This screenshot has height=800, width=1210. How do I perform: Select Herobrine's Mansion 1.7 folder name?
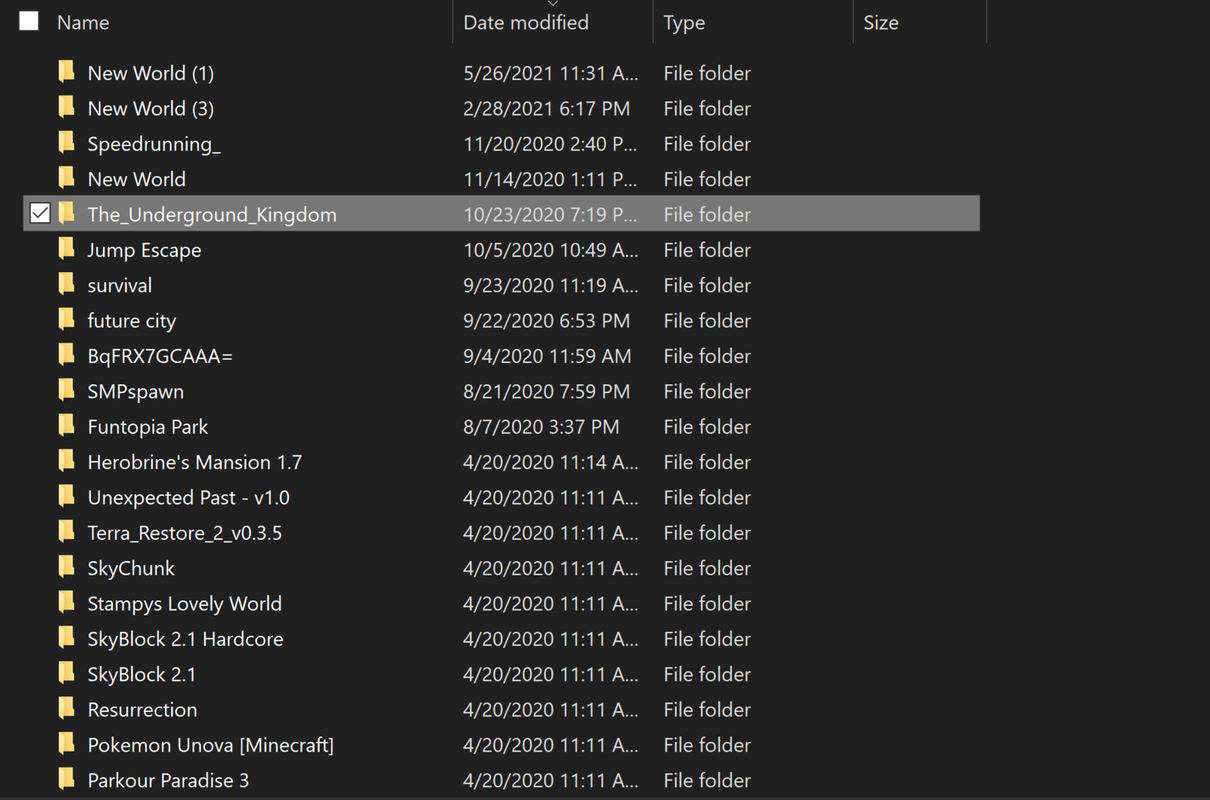195,462
